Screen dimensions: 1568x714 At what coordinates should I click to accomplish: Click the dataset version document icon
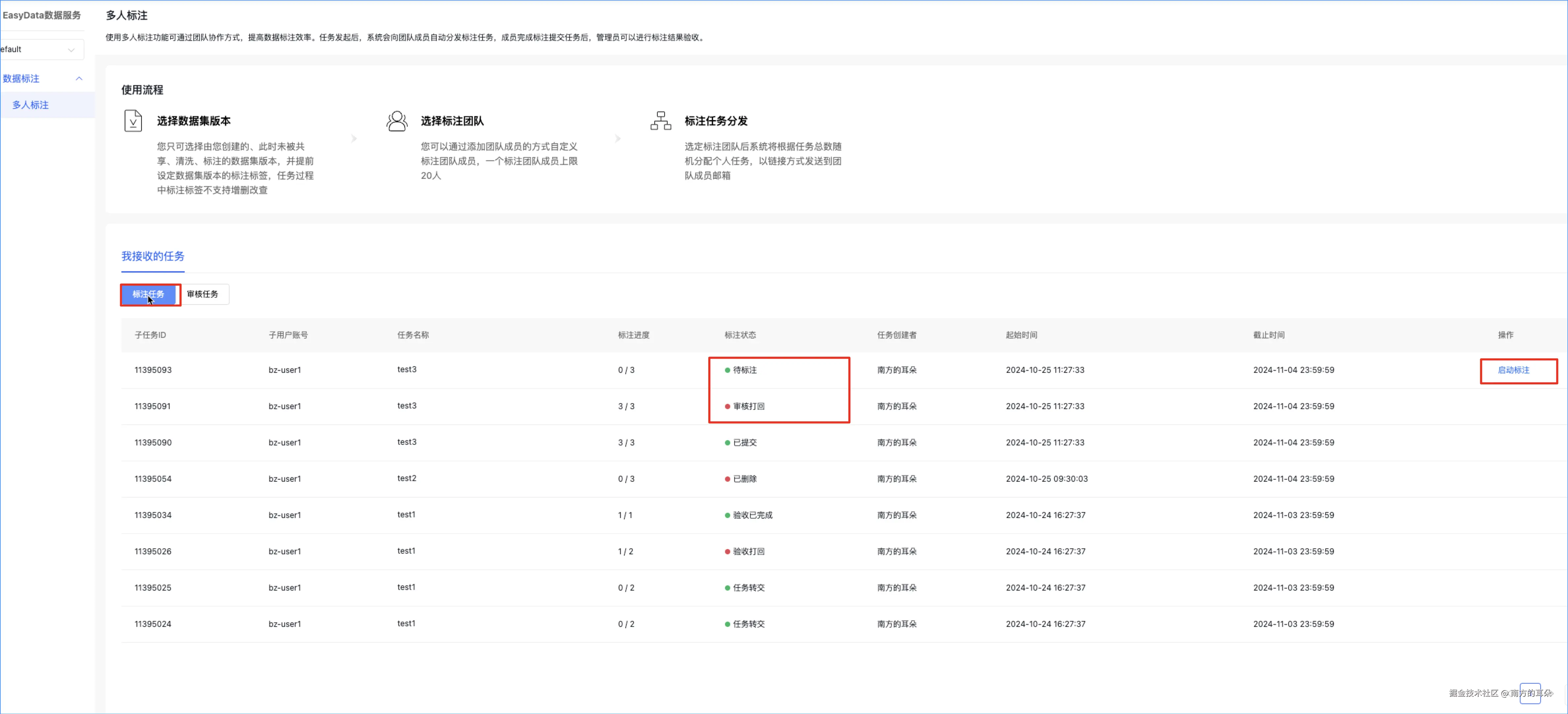(133, 121)
